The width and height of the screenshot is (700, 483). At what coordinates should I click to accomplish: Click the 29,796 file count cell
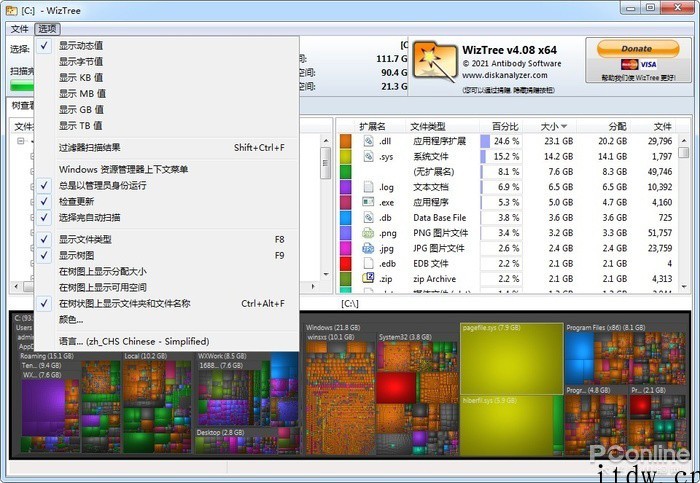coord(660,141)
